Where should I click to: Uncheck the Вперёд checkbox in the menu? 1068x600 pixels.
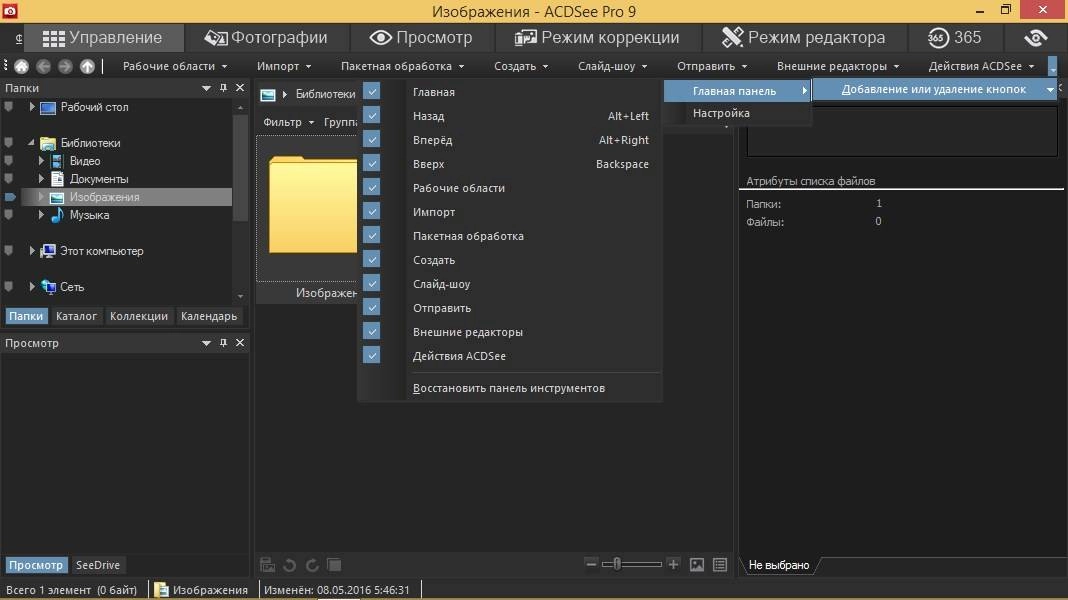(x=371, y=139)
